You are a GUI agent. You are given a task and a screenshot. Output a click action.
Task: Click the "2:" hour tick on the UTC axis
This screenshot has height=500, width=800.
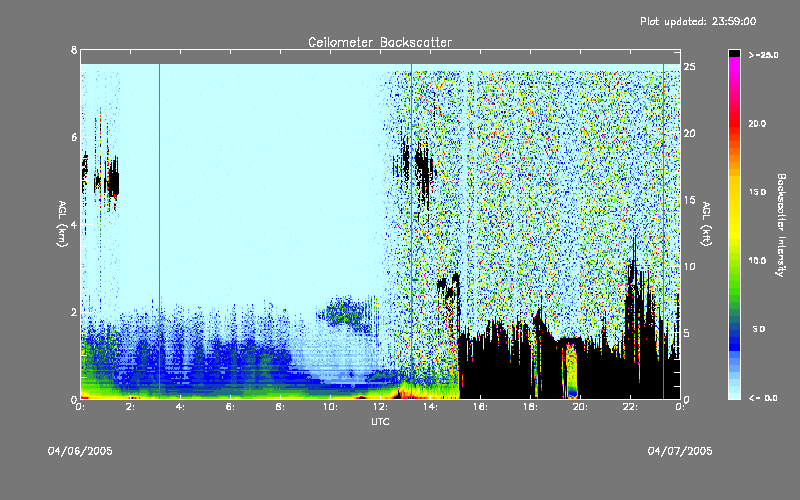130,407
